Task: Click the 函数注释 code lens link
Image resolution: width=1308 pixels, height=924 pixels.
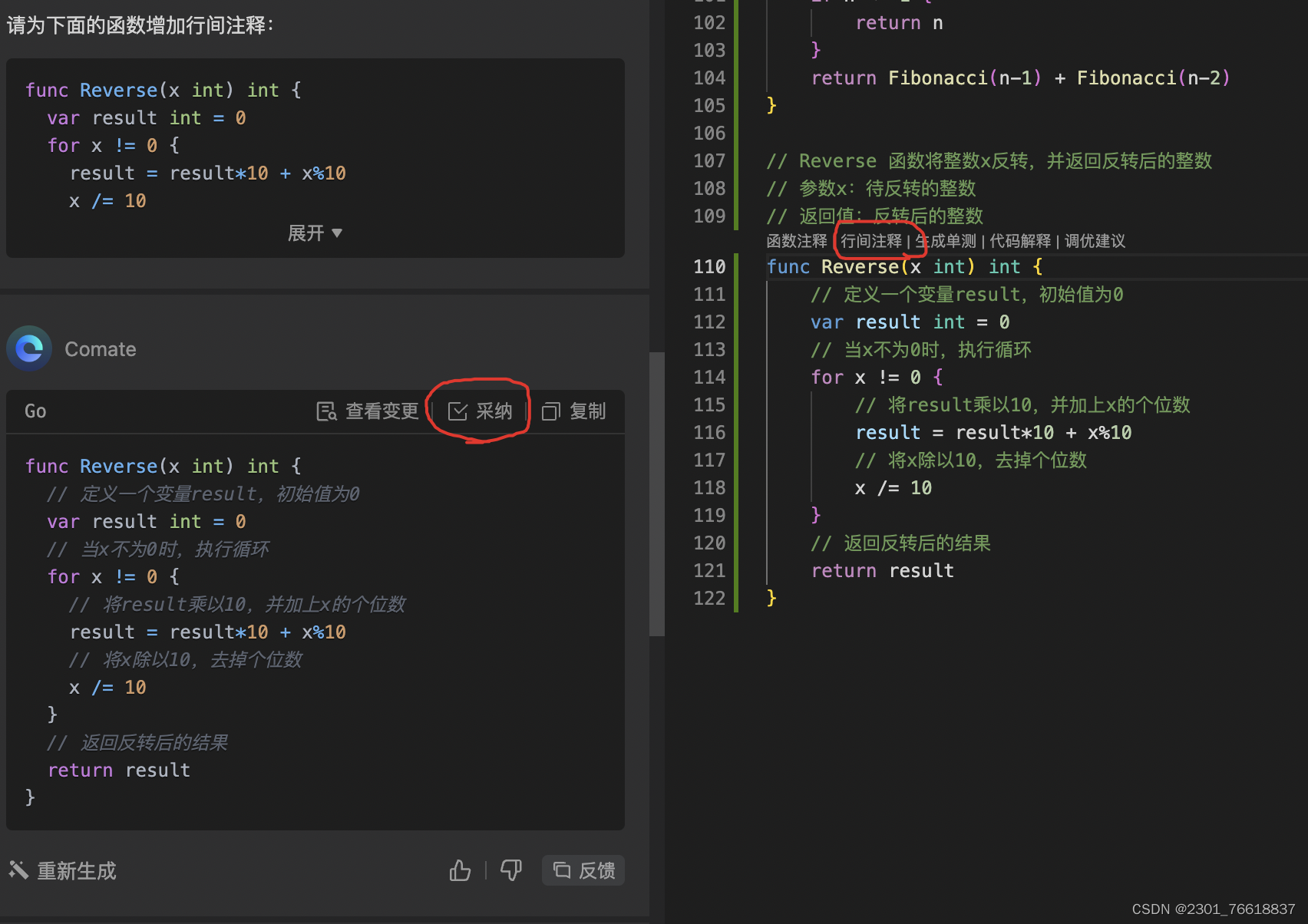Action: [796, 241]
